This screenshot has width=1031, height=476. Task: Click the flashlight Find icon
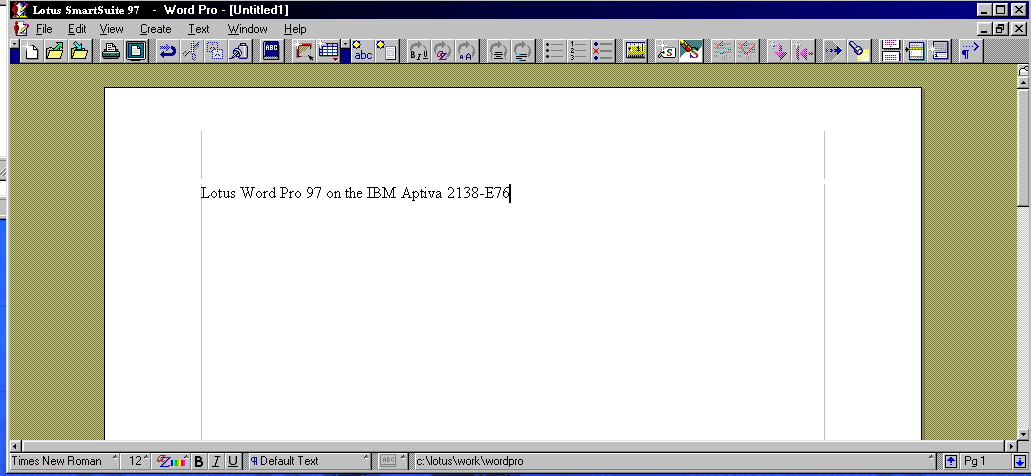point(858,51)
